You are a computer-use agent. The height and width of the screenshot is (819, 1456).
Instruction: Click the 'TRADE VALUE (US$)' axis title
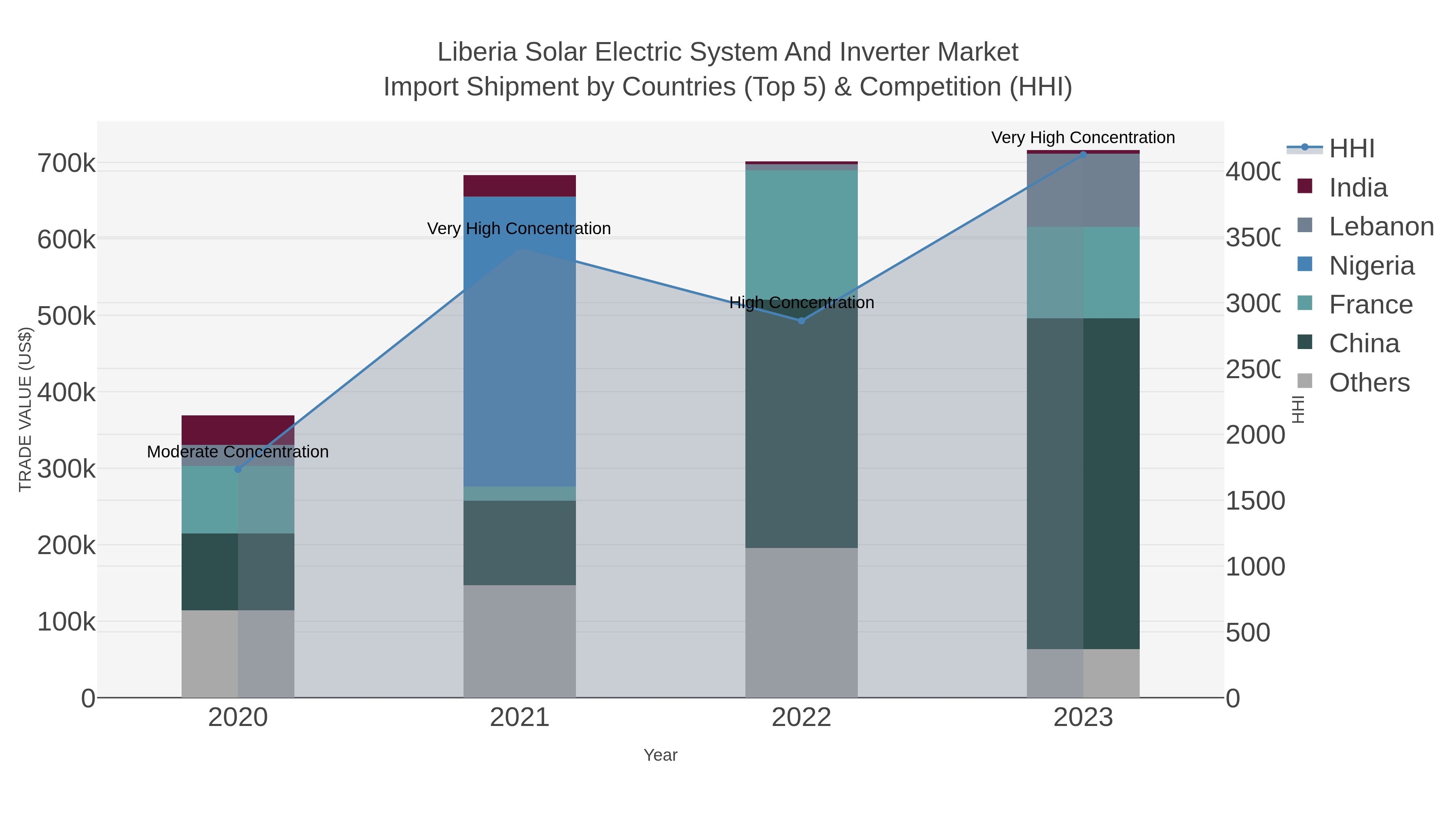tap(25, 409)
